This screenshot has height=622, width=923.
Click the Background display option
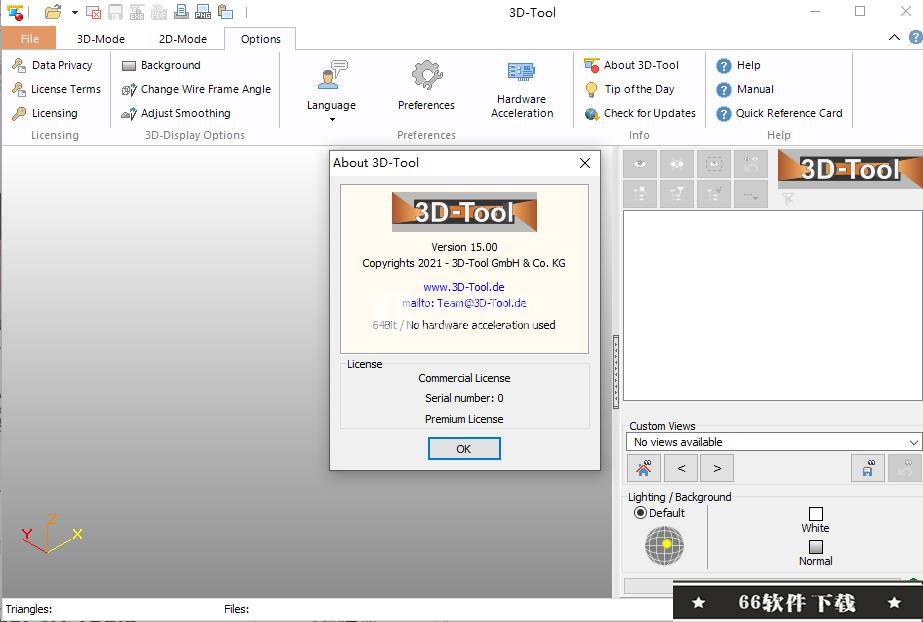161,65
